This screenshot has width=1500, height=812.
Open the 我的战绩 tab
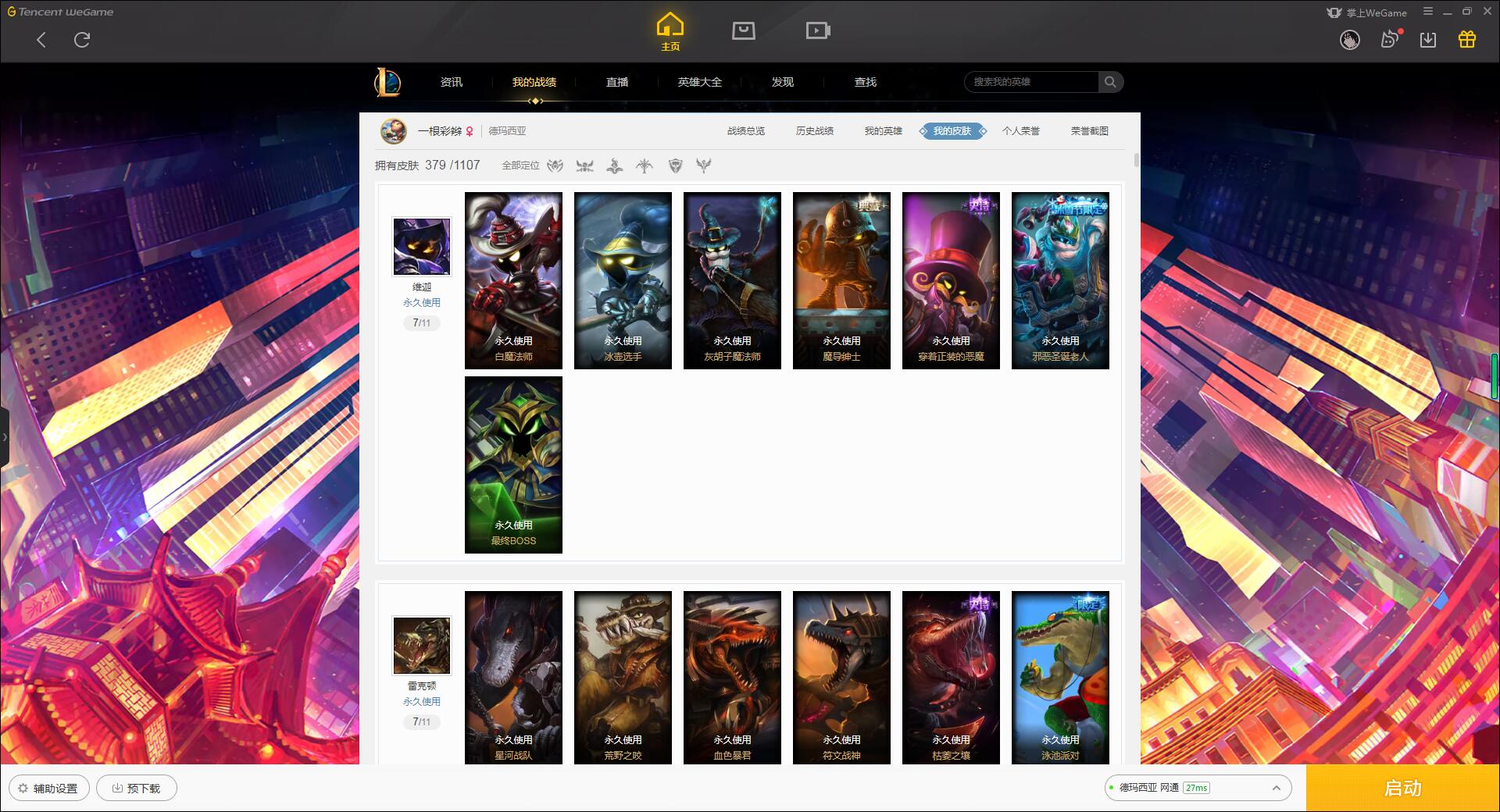point(534,82)
